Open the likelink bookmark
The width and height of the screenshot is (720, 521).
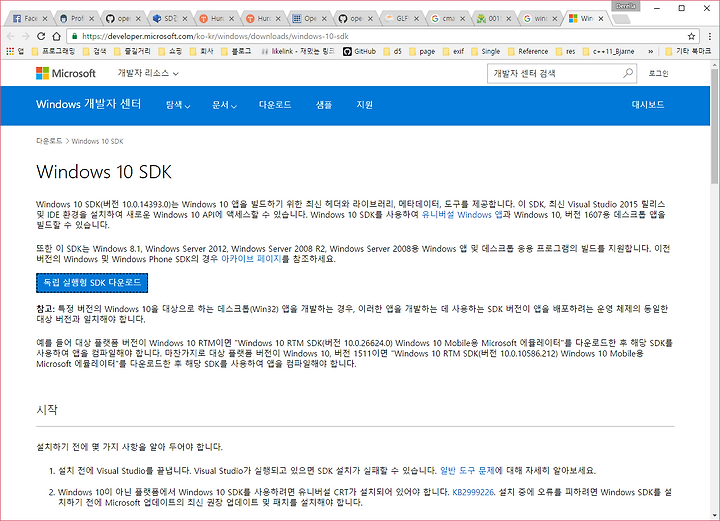click(x=298, y=51)
